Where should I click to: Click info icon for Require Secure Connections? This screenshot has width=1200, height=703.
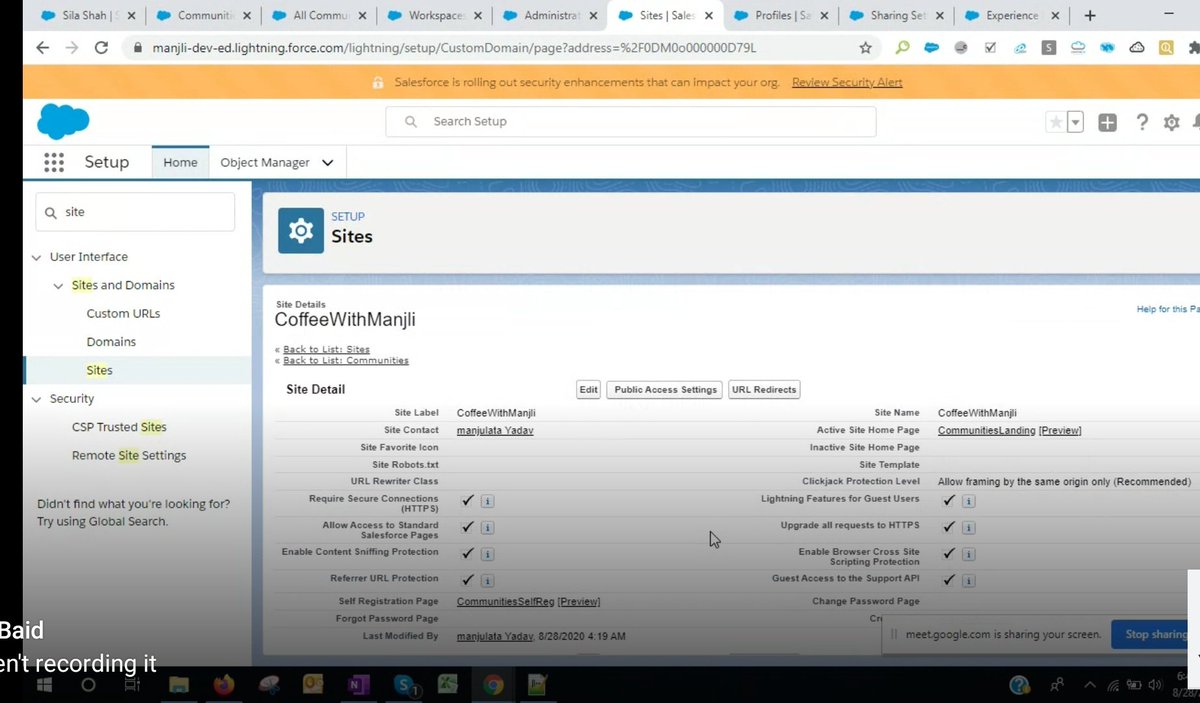(x=487, y=501)
